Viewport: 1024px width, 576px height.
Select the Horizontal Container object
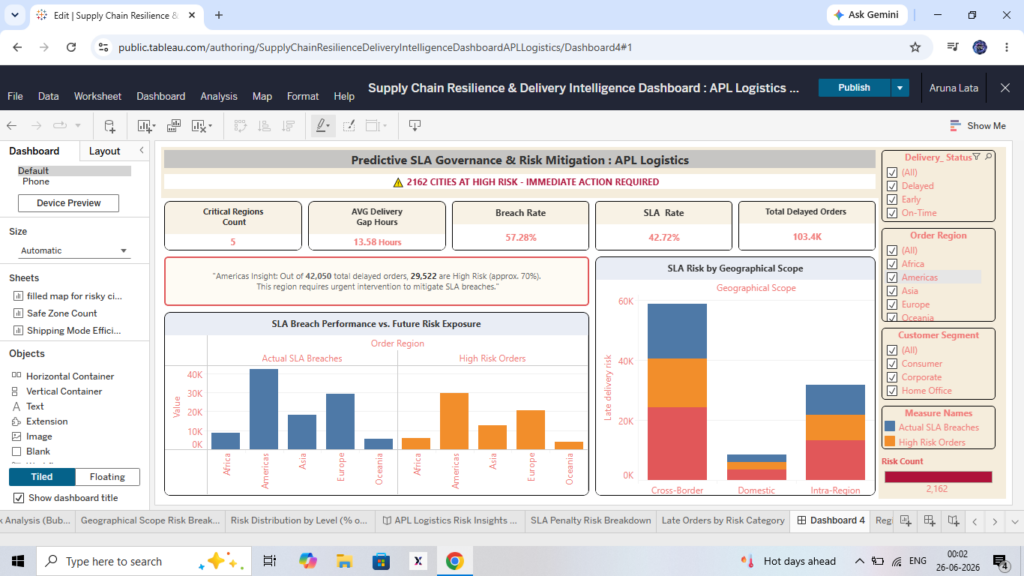pyautogui.click(x=70, y=376)
